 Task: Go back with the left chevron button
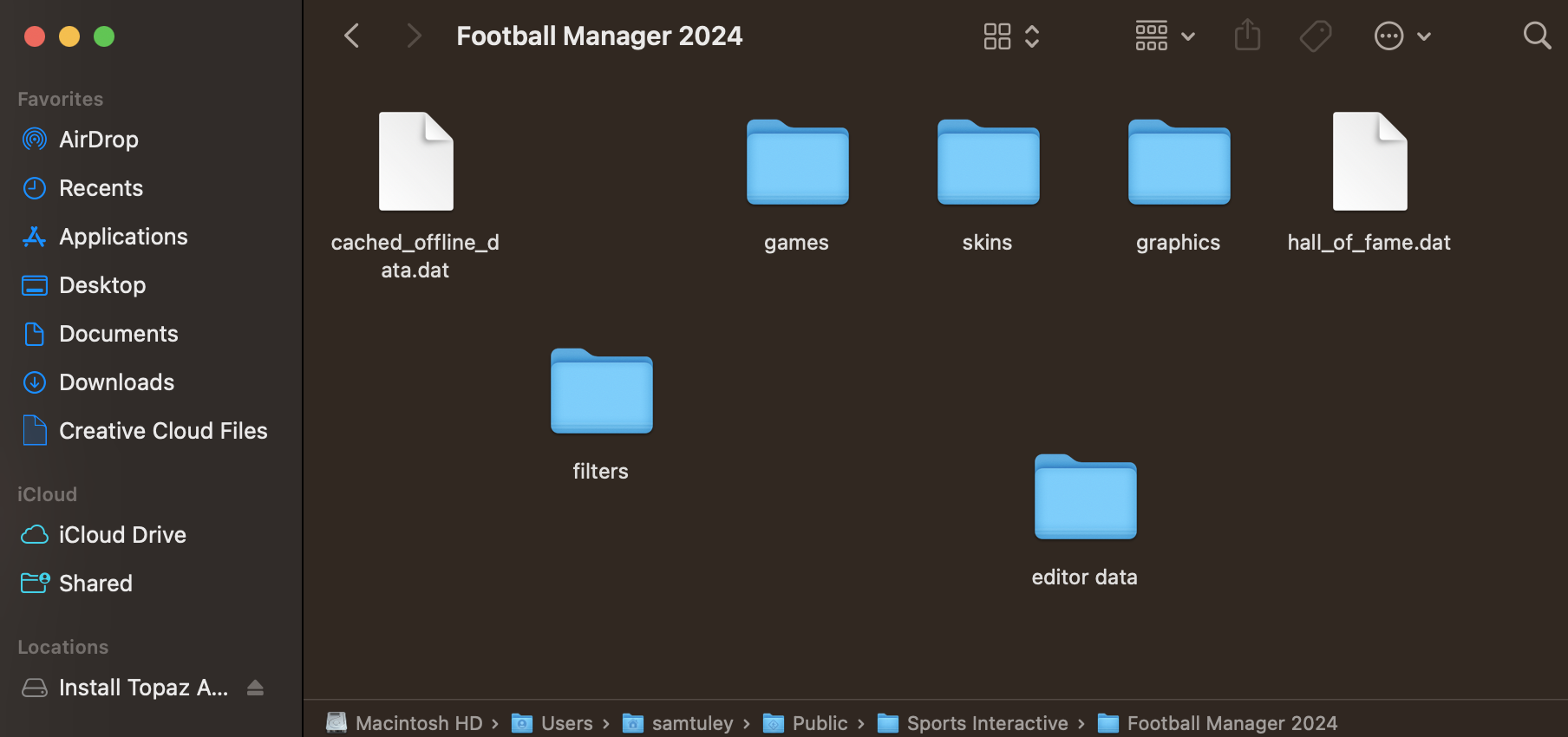coord(351,36)
